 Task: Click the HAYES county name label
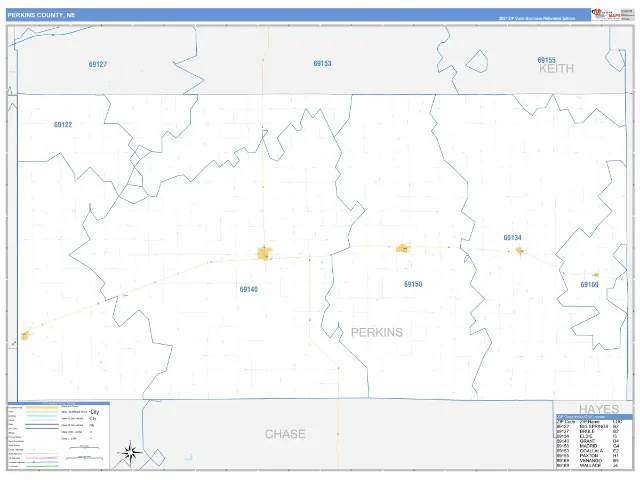599,409
